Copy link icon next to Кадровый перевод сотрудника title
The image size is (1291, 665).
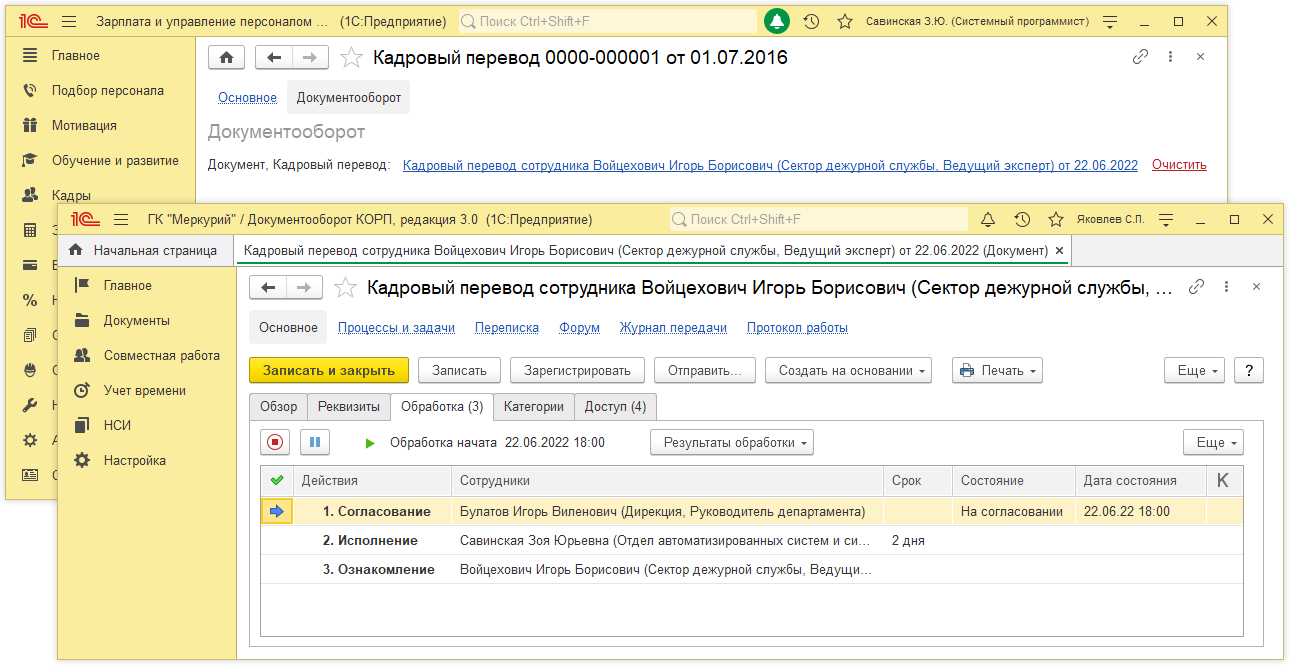(1196, 288)
